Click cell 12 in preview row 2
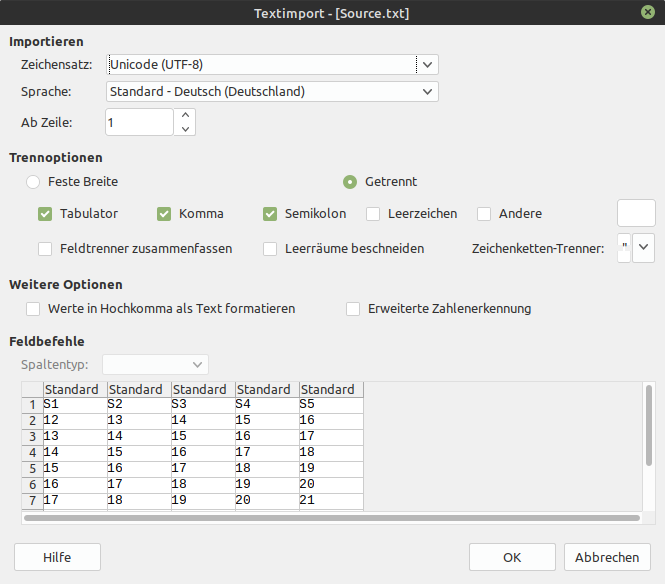665x584 pixels. 75,421
